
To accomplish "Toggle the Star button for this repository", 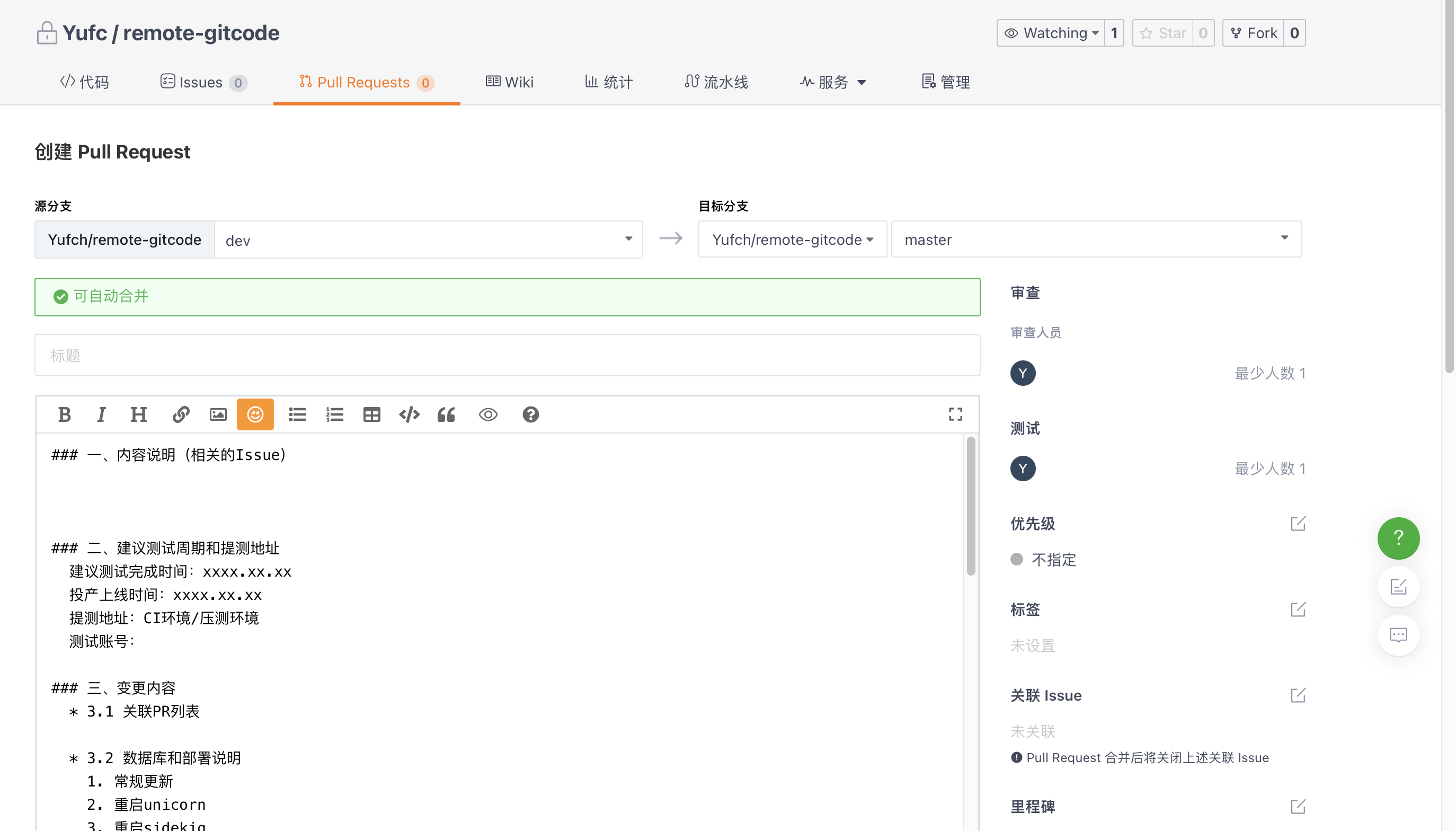I will [x=1163, y=33].
